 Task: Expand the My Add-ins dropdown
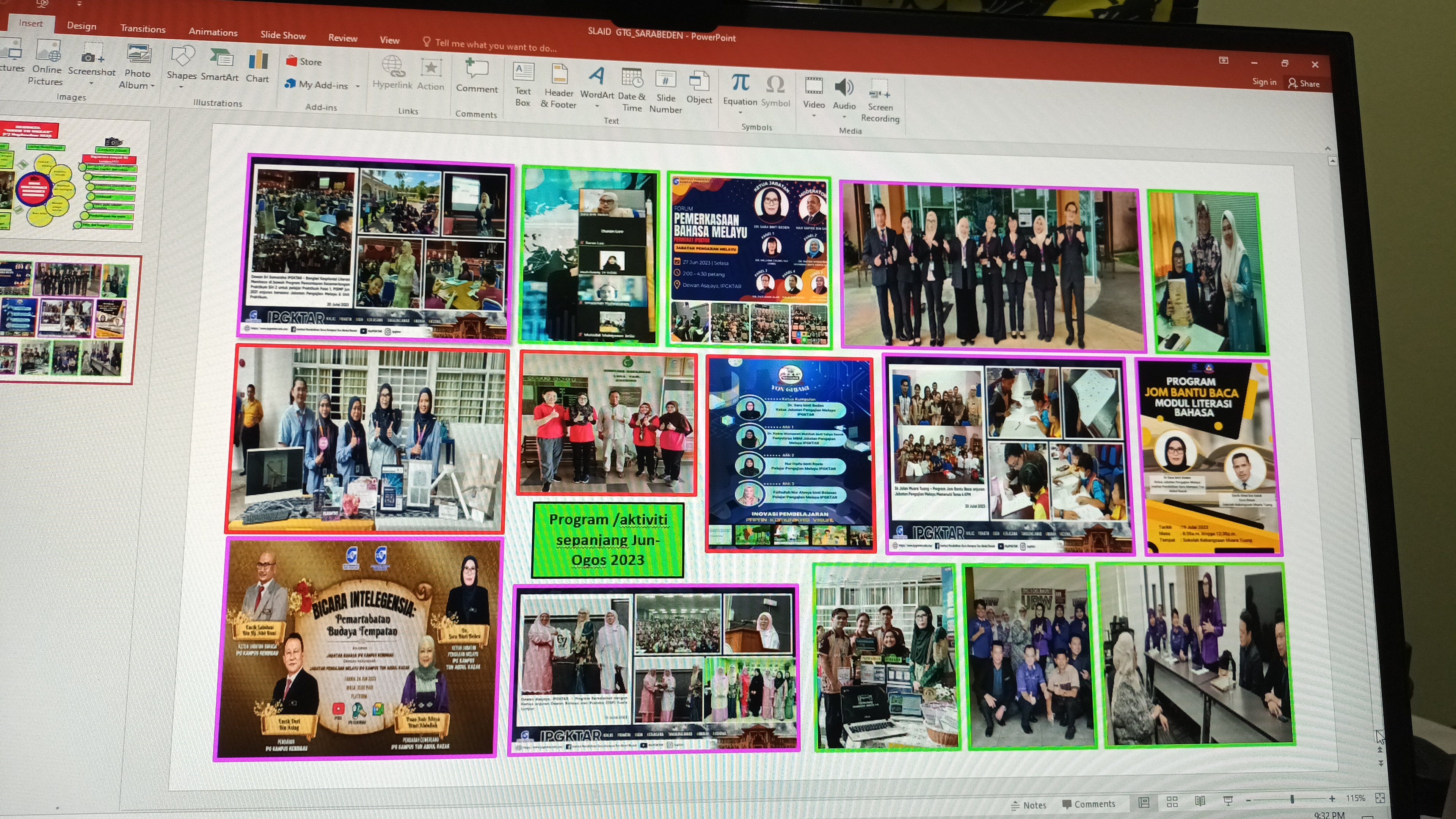click(358, 86)
